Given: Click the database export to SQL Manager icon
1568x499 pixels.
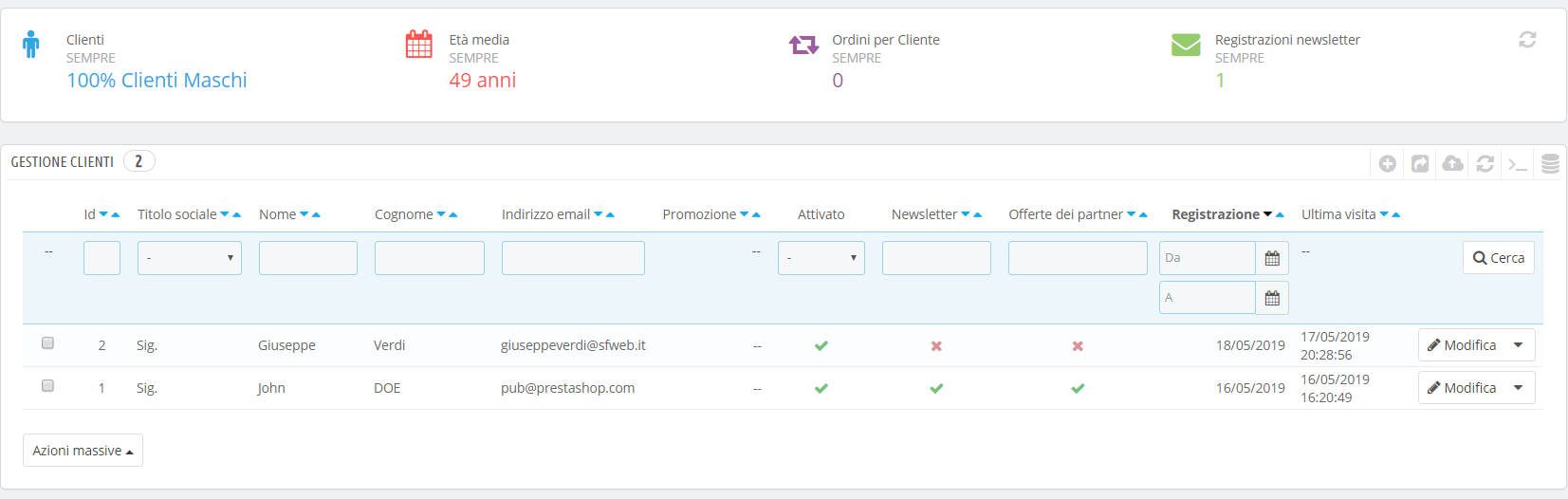Looking at the screenshot, I should point(1550,164).
